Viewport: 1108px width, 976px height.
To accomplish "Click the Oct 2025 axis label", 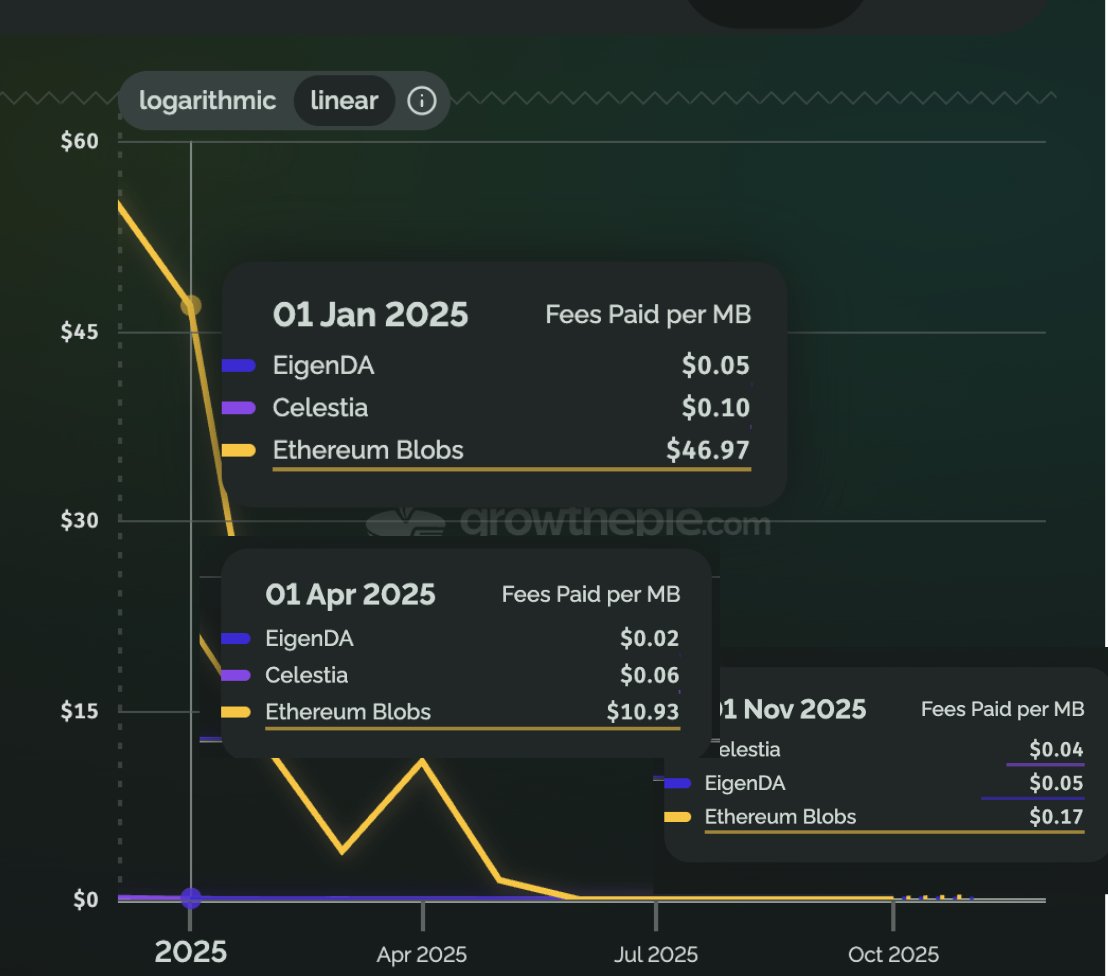I will (893, 955).
